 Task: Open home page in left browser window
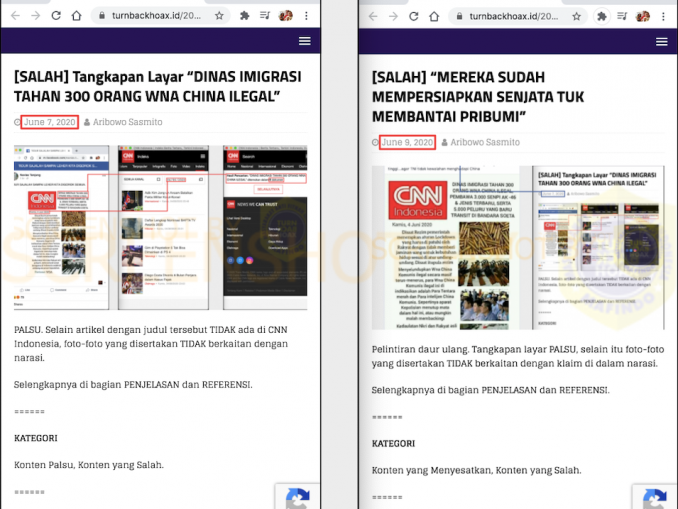pos(77,16)
